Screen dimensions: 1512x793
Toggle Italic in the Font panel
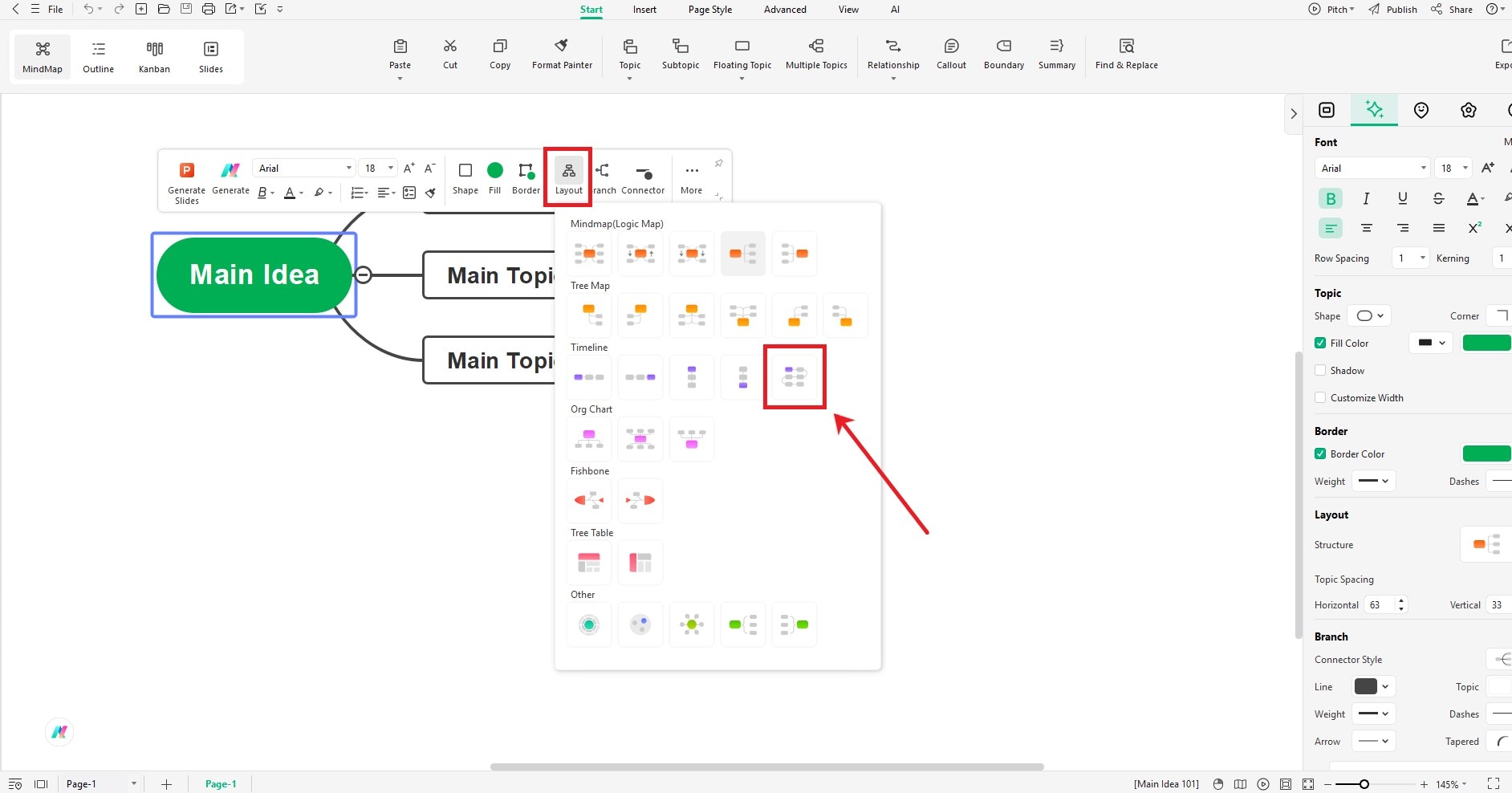(x=1366, y=198)
